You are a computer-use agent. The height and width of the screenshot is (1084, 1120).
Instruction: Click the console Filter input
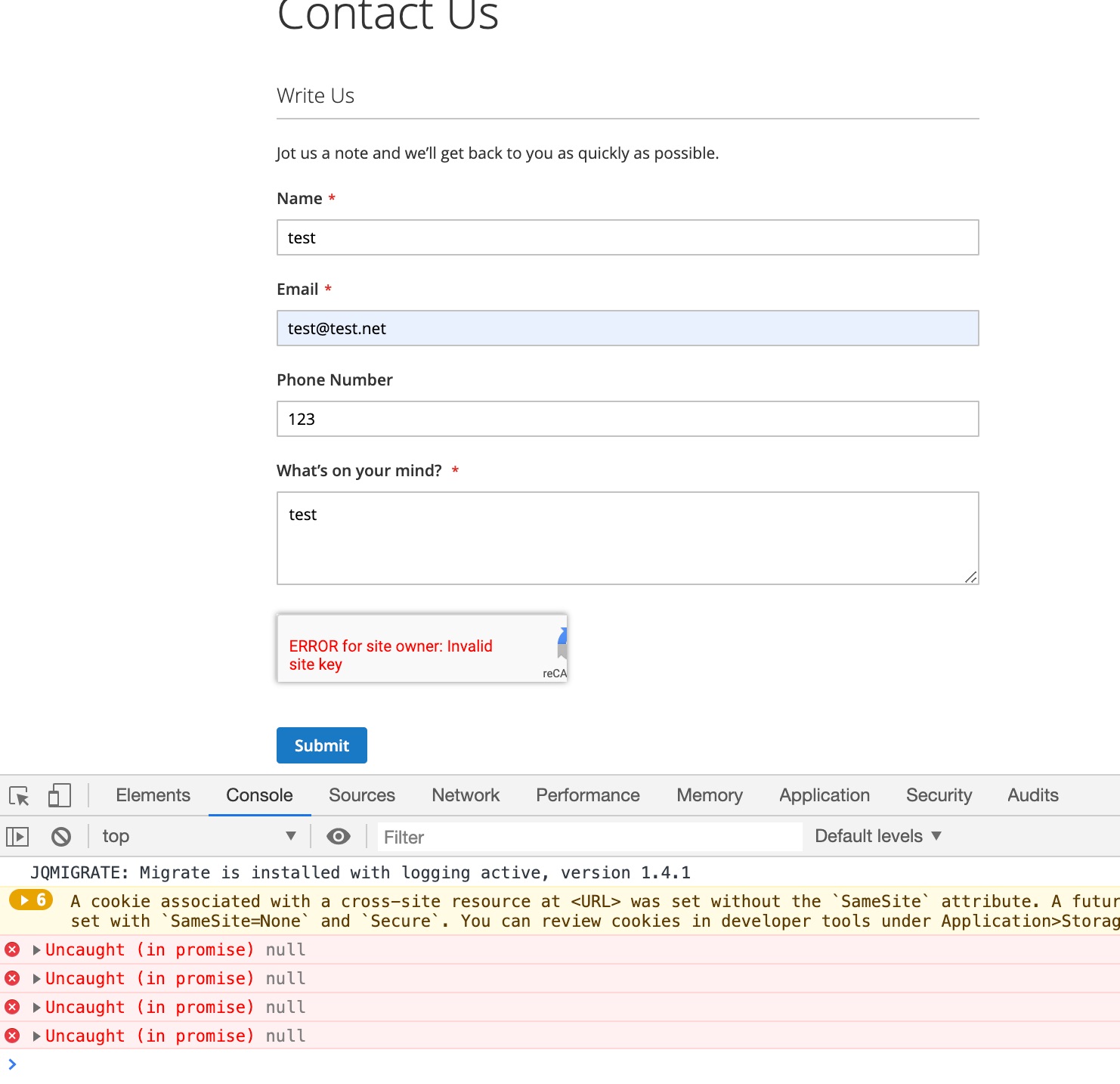pyautogui.click(x=589, y=837)
